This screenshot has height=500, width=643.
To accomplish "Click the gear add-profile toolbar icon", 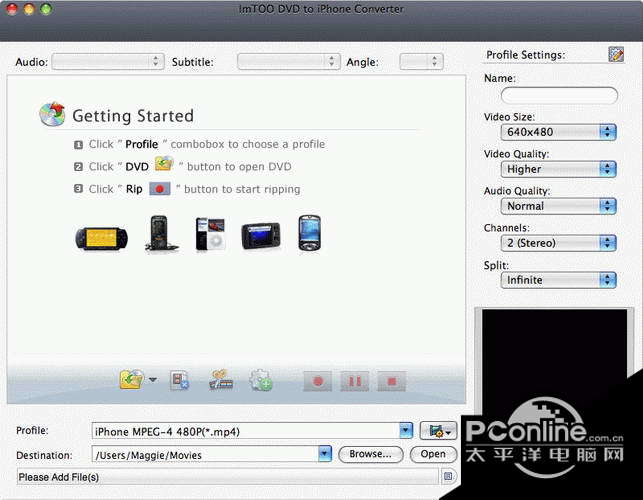I will point(261,380).
